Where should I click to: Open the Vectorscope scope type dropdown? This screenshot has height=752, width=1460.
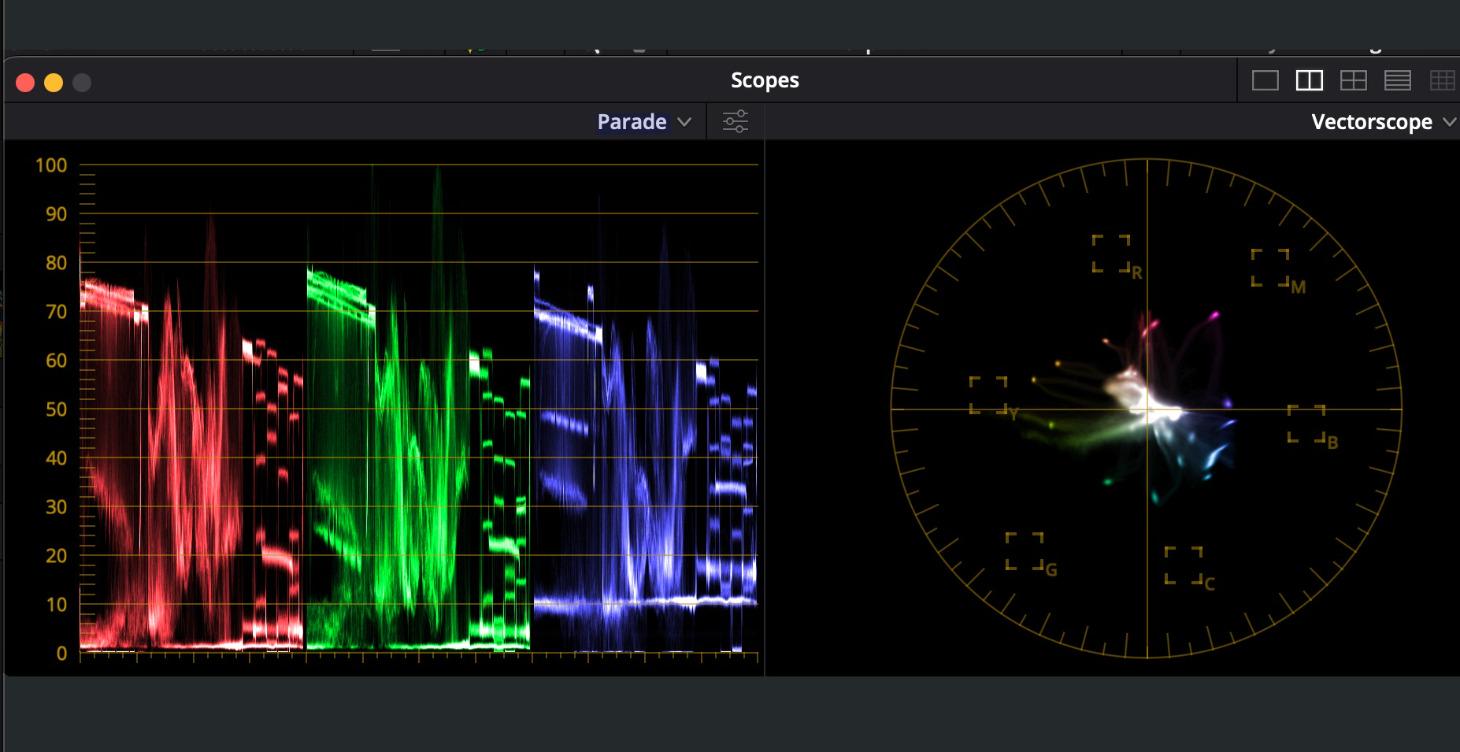pyautogui.click(x=1384, y=122)
